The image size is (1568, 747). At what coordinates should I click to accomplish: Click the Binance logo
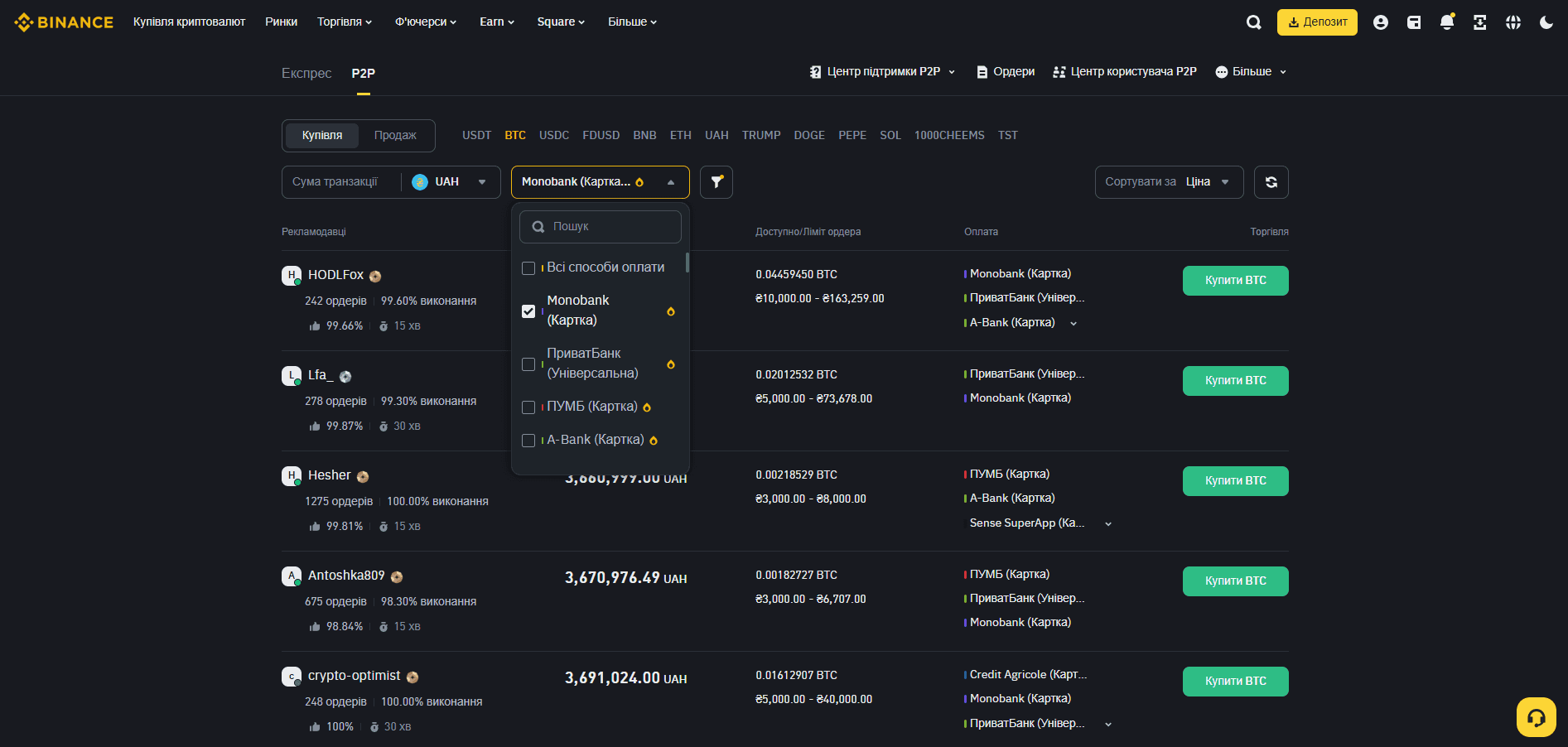[x=64, y=22]
